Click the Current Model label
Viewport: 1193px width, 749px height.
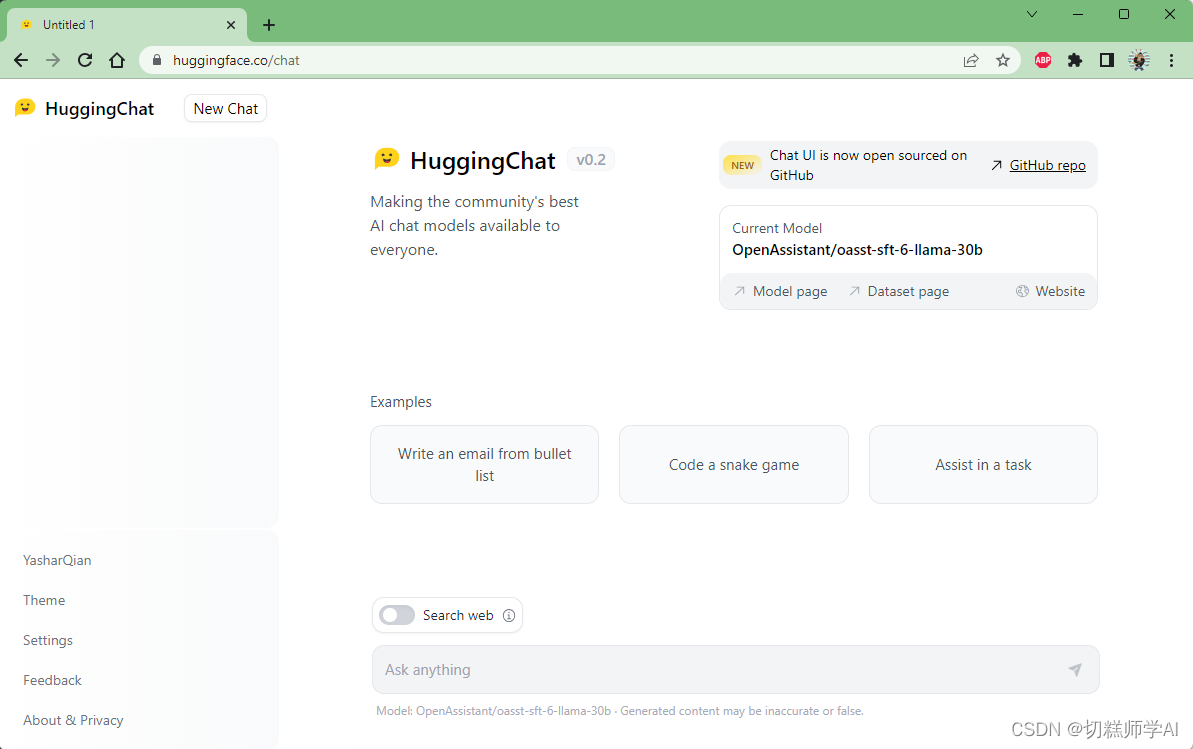click(777, 228)
